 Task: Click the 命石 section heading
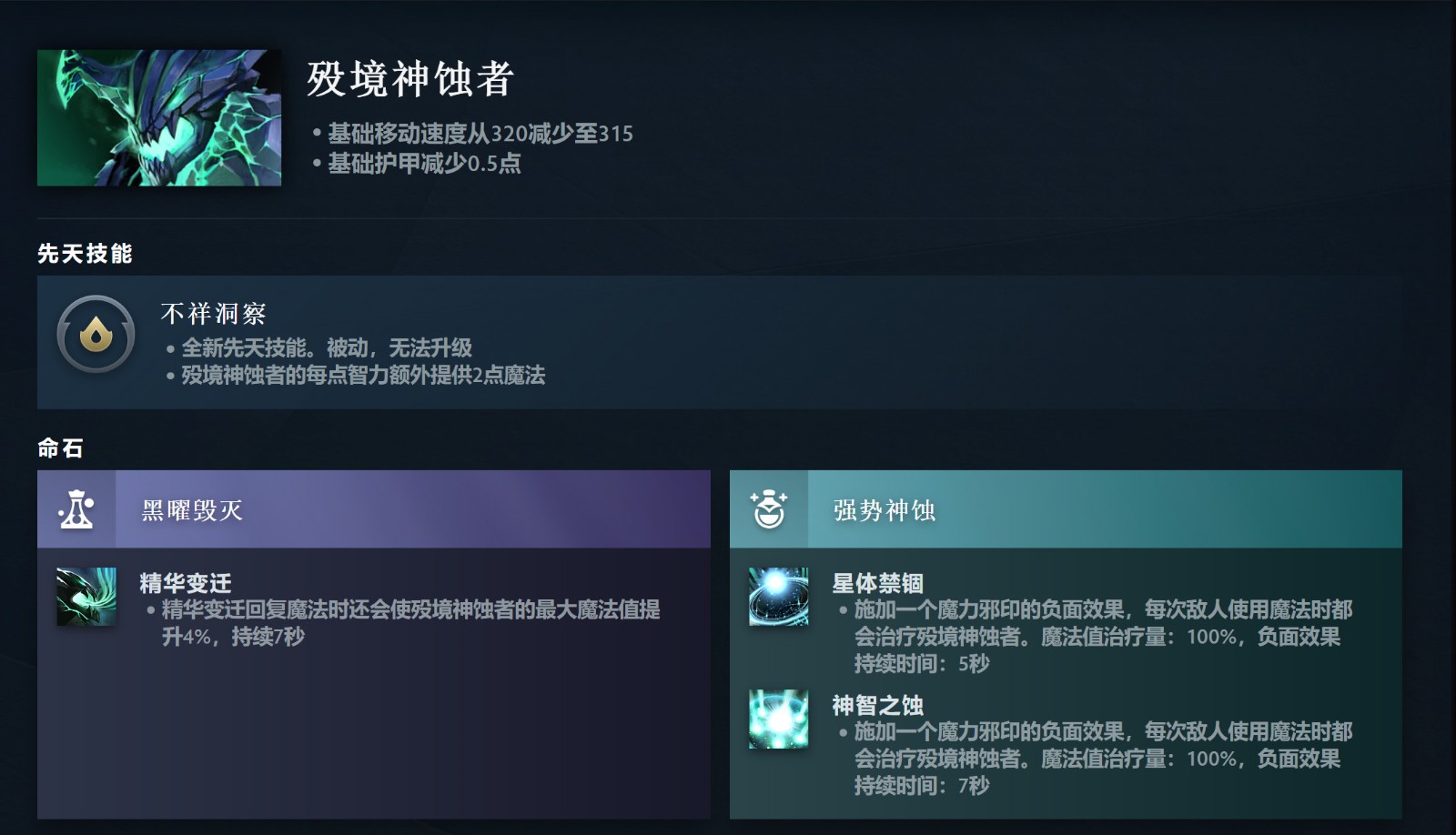coord(60,448)
